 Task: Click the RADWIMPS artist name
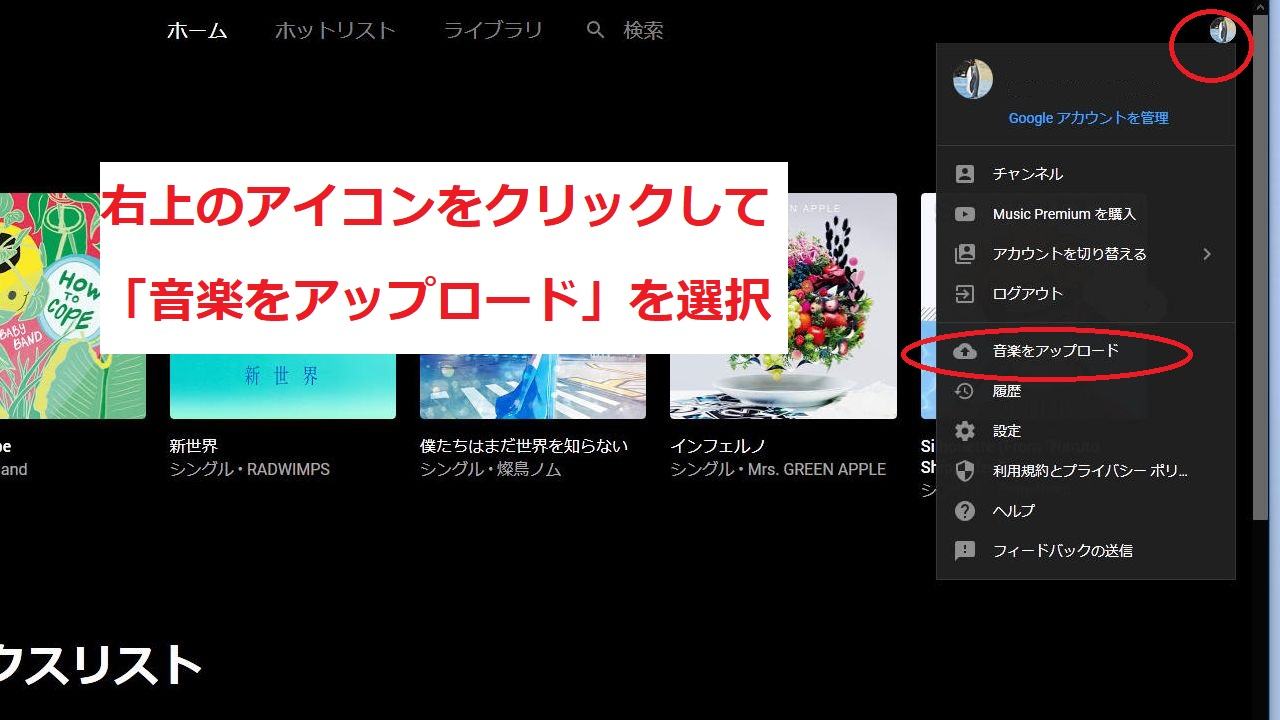tap(288, 469)
